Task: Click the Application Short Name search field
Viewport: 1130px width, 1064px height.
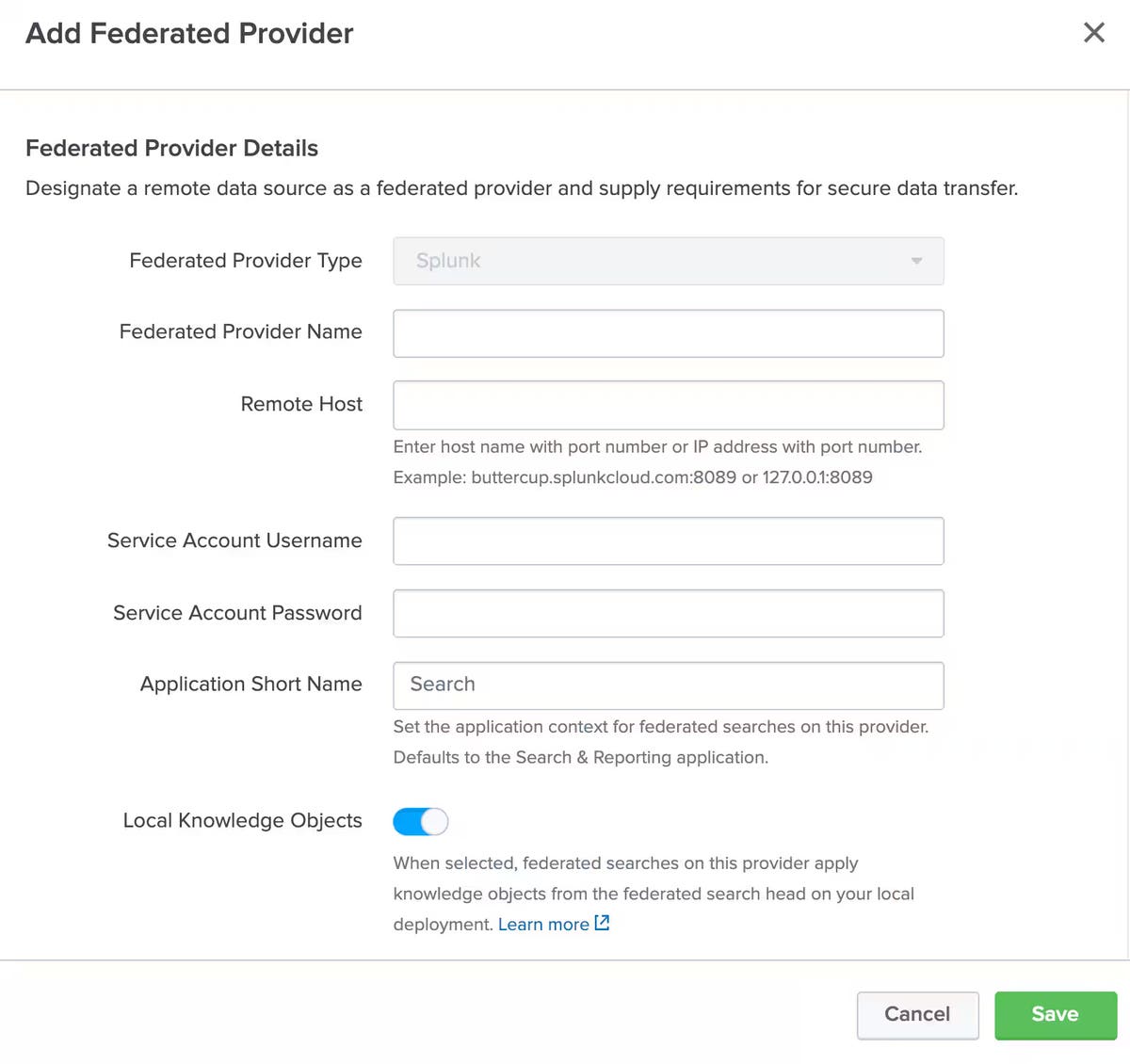Action: [668, 685]
